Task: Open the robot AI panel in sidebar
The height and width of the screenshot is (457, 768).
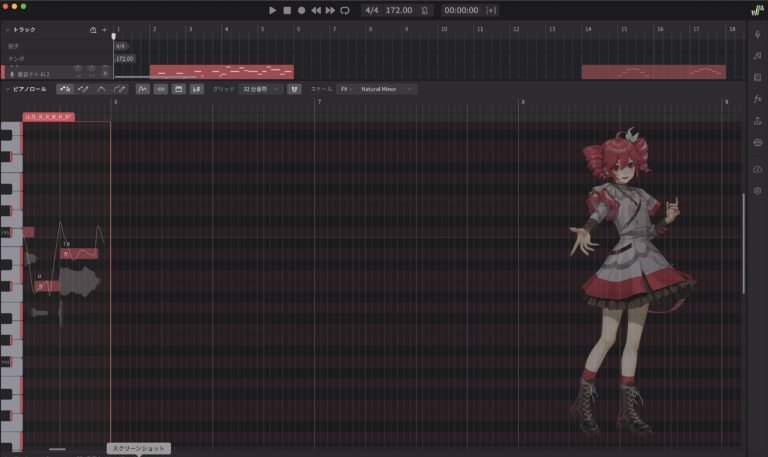Action: (758, 143)
